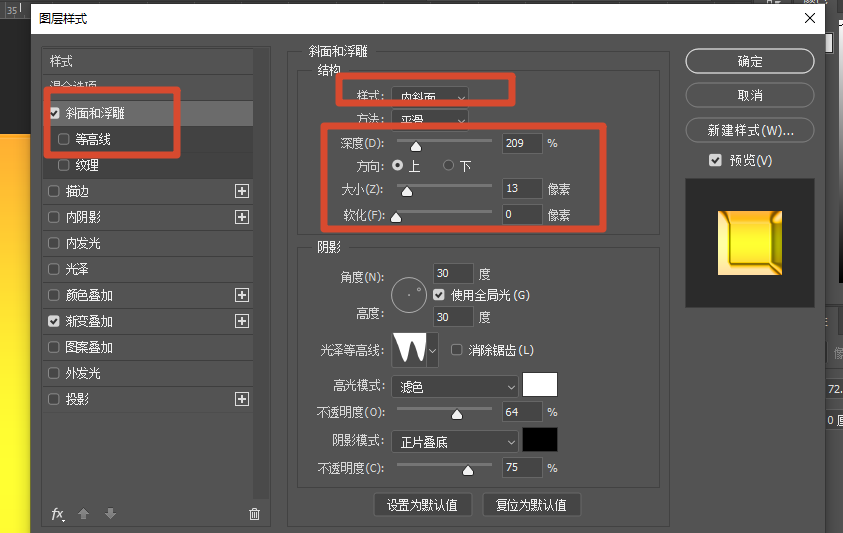Add another 投影 effect with plus icon
843x533 pixels.
pos(242,399)
